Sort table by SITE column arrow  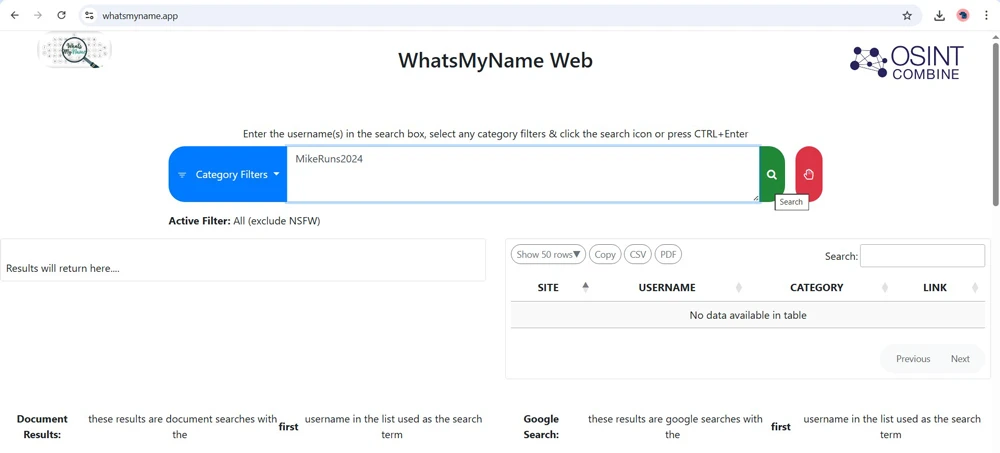tap(585, 287)
